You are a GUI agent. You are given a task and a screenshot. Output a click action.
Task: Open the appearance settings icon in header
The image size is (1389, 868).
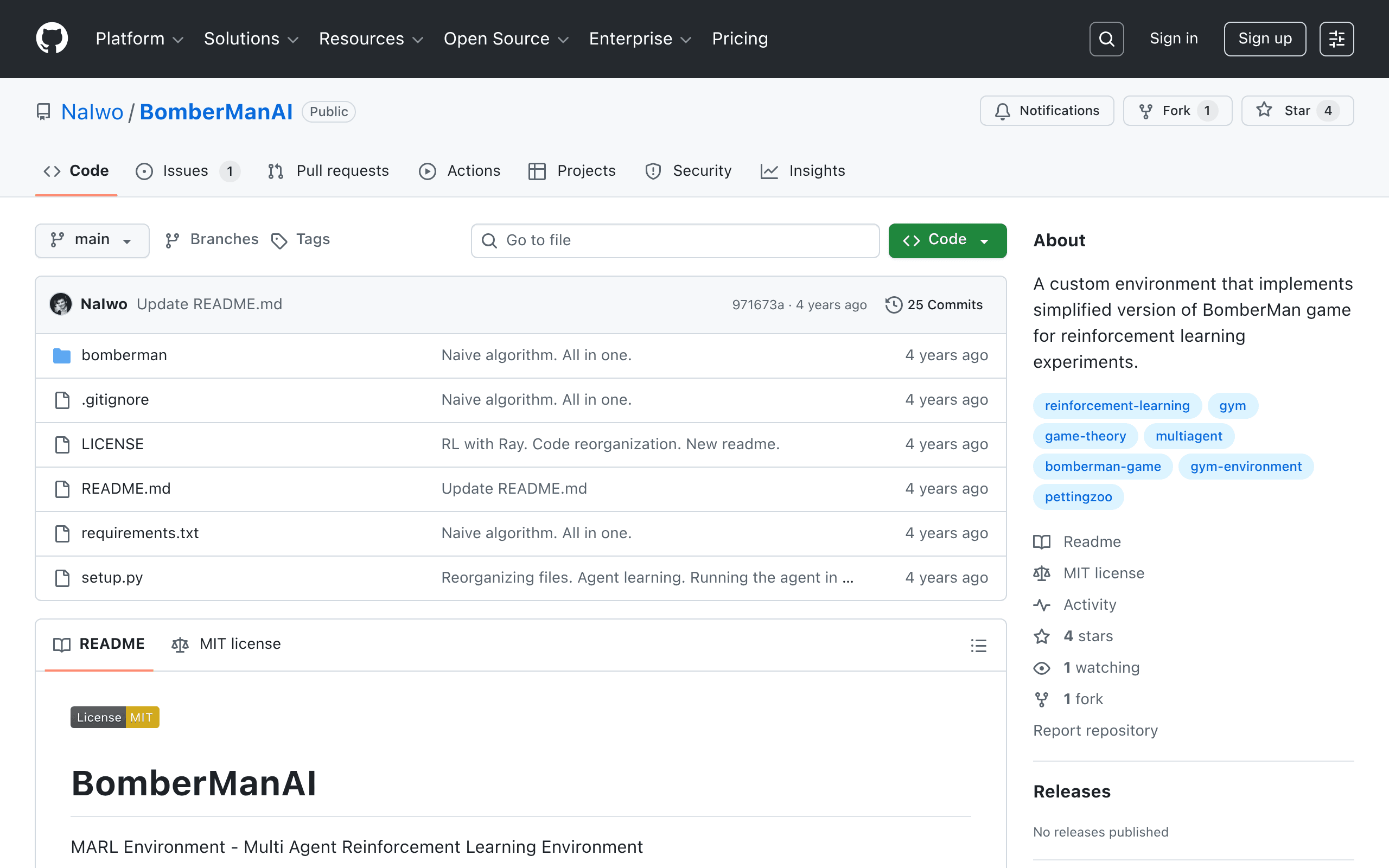[1336, 39]
